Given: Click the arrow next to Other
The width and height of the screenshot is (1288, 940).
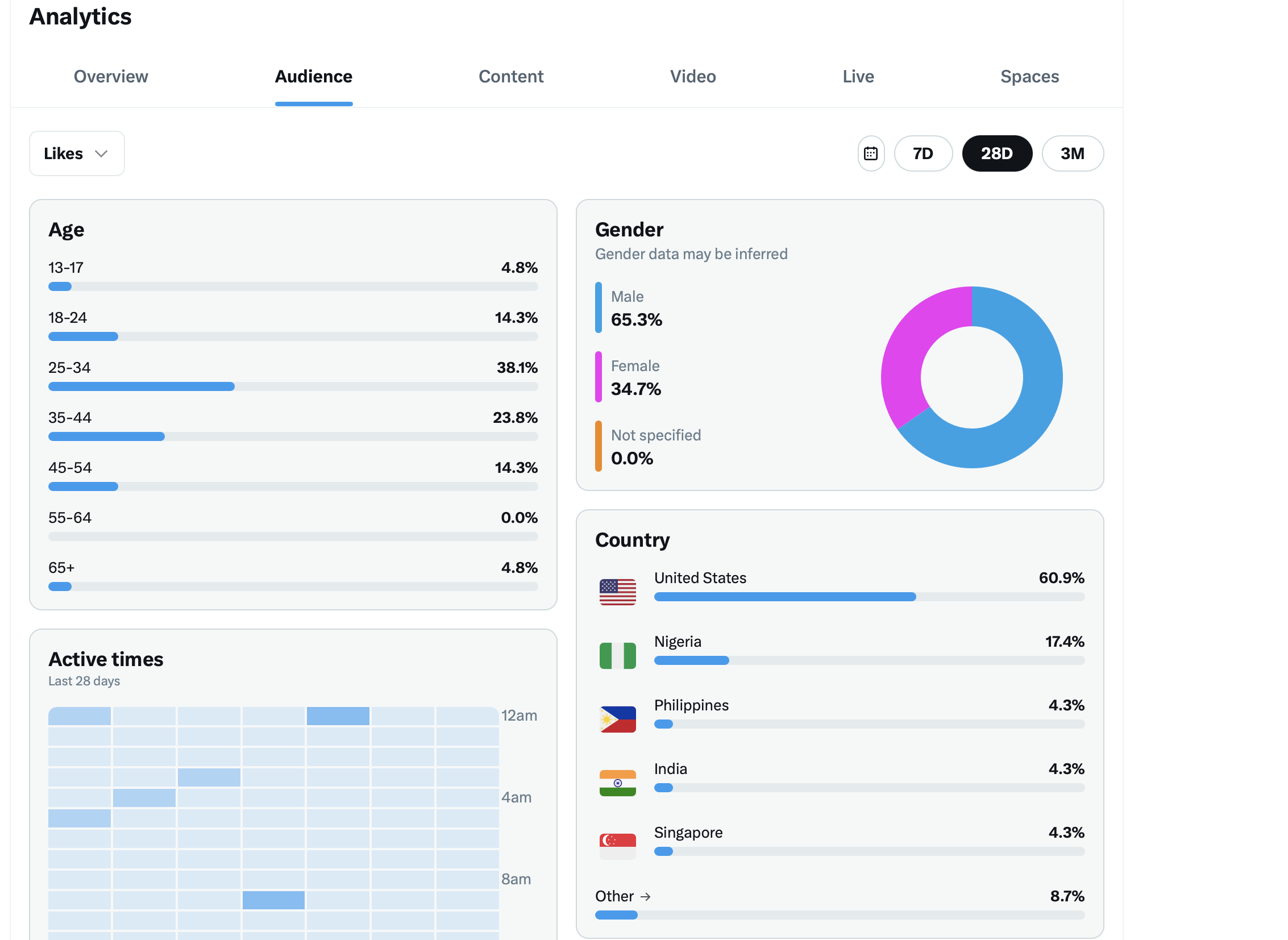Looking at the screenshot, I should pos(645,897).
